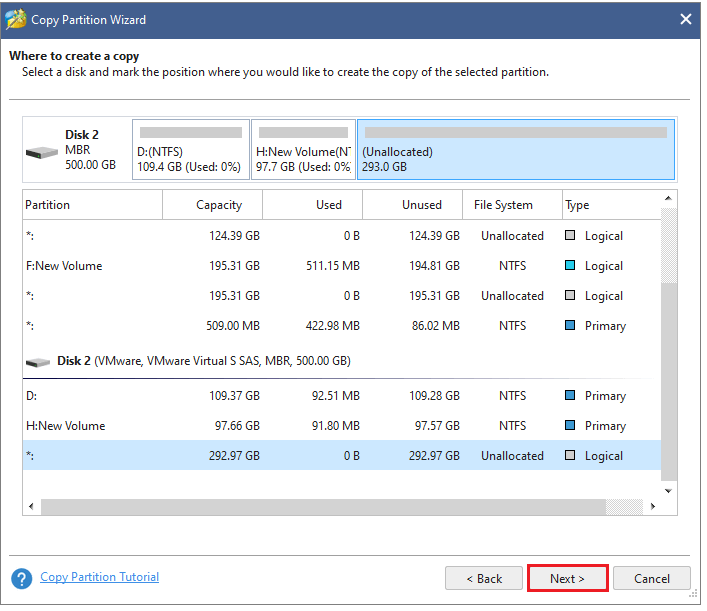Viewport: 707px width, 611px height.
Task: Click the horizontal scrollbar thumb
Action: pos(323,506)
